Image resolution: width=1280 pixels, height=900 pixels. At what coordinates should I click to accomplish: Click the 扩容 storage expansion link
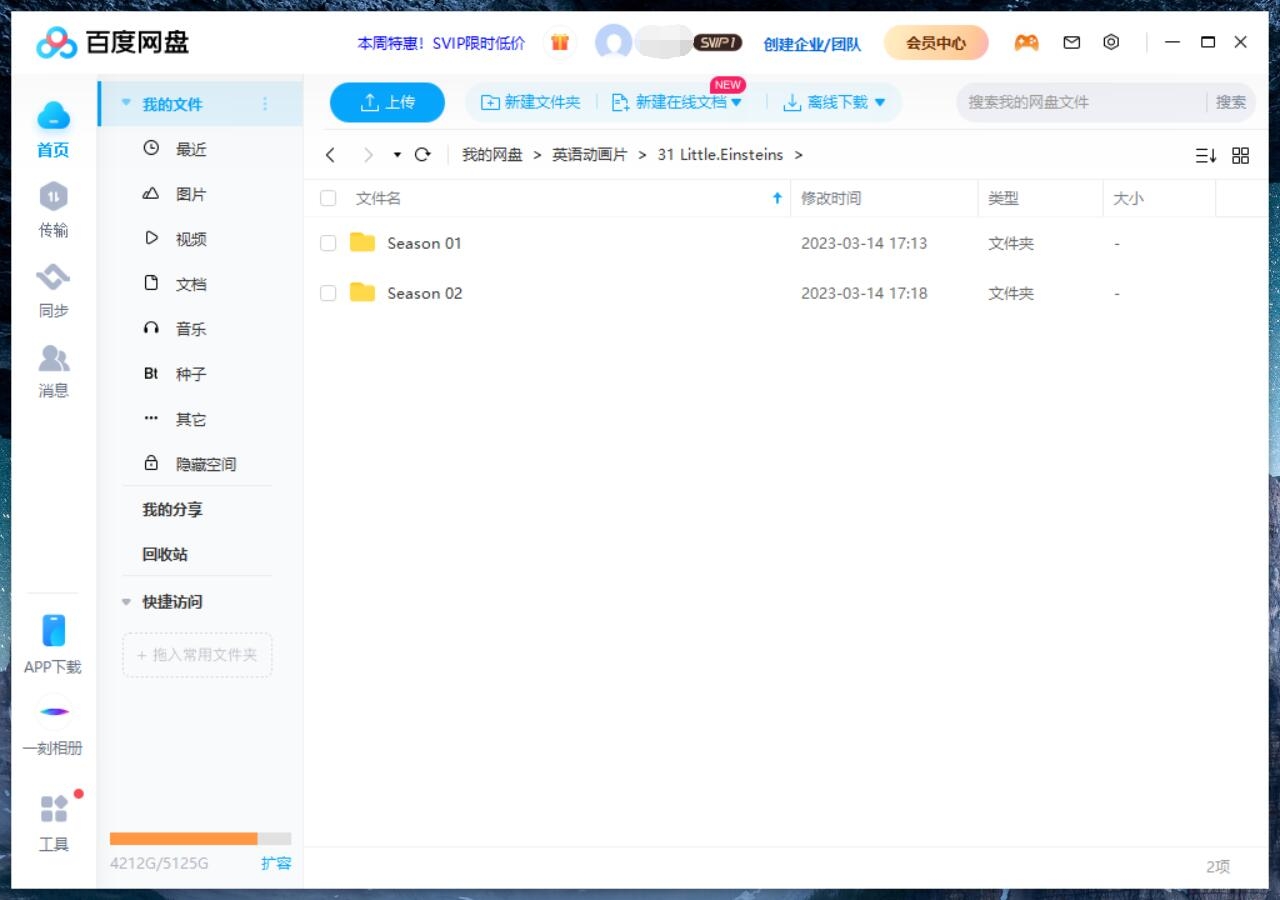pos(276,863)
